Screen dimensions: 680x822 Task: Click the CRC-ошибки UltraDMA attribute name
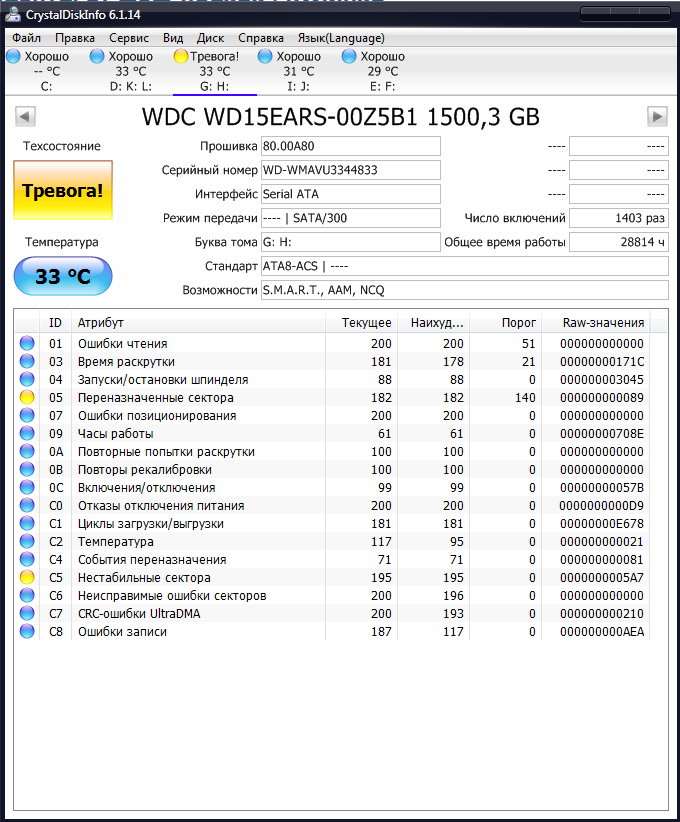coord(139,614)
